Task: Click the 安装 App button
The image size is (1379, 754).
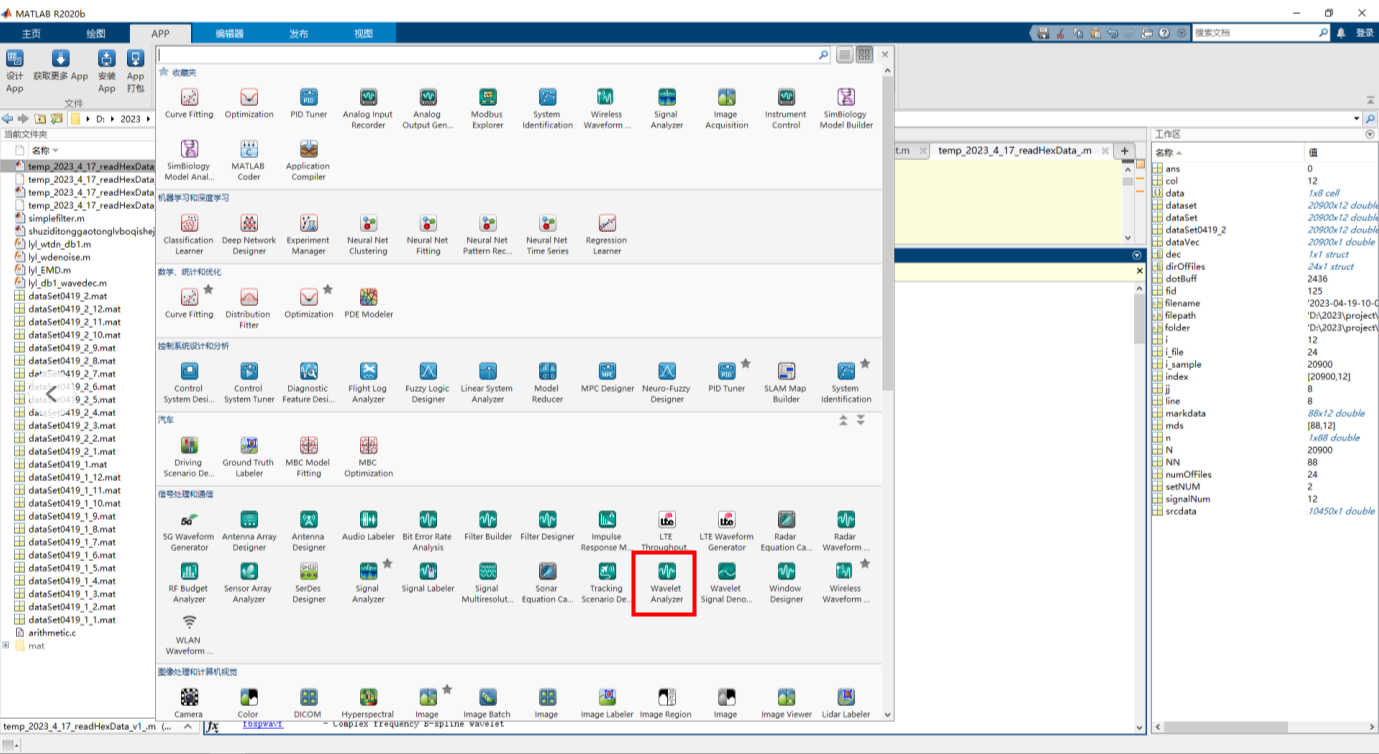Action: [107, 72]
